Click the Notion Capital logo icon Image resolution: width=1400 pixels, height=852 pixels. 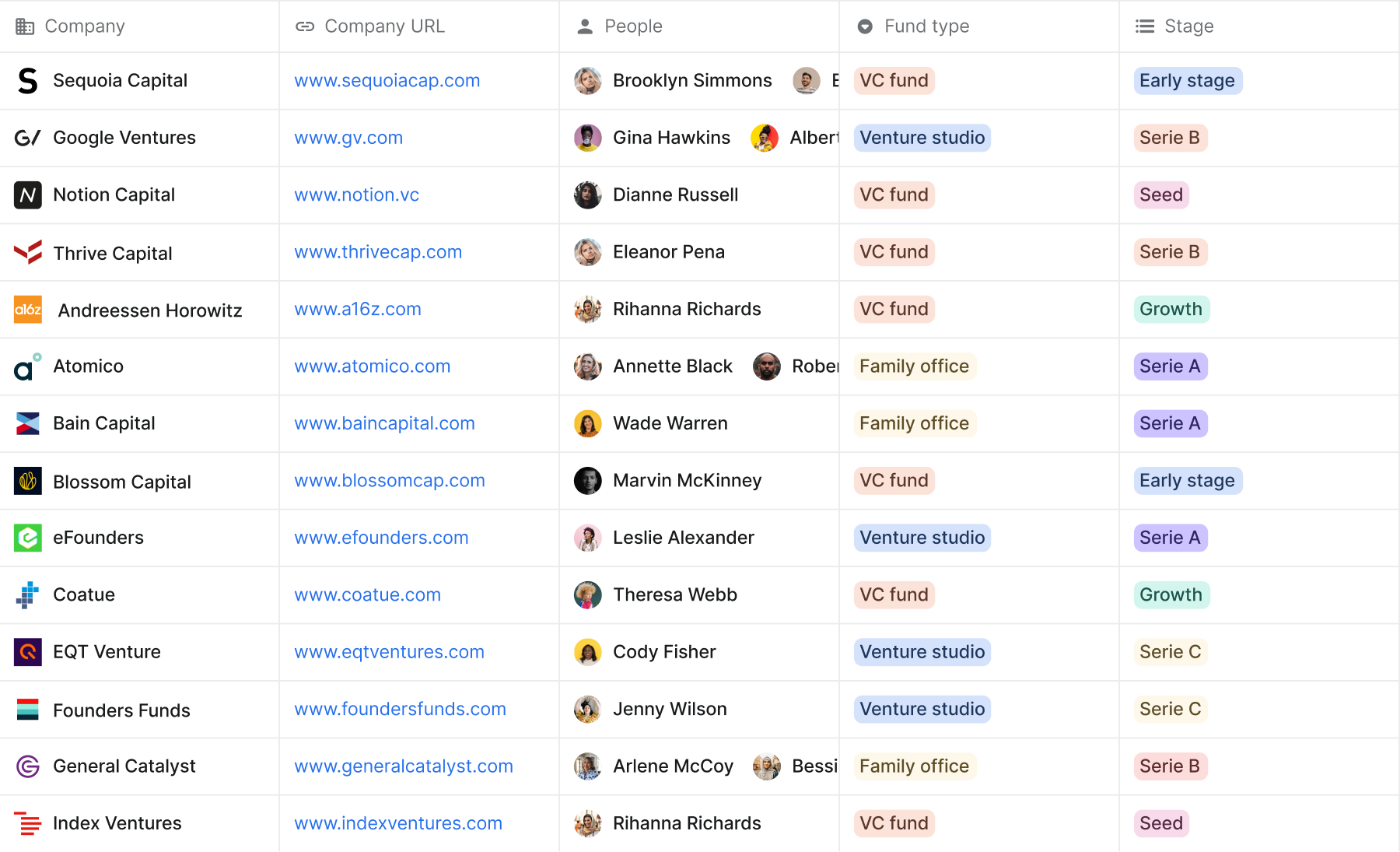[28, 195]
